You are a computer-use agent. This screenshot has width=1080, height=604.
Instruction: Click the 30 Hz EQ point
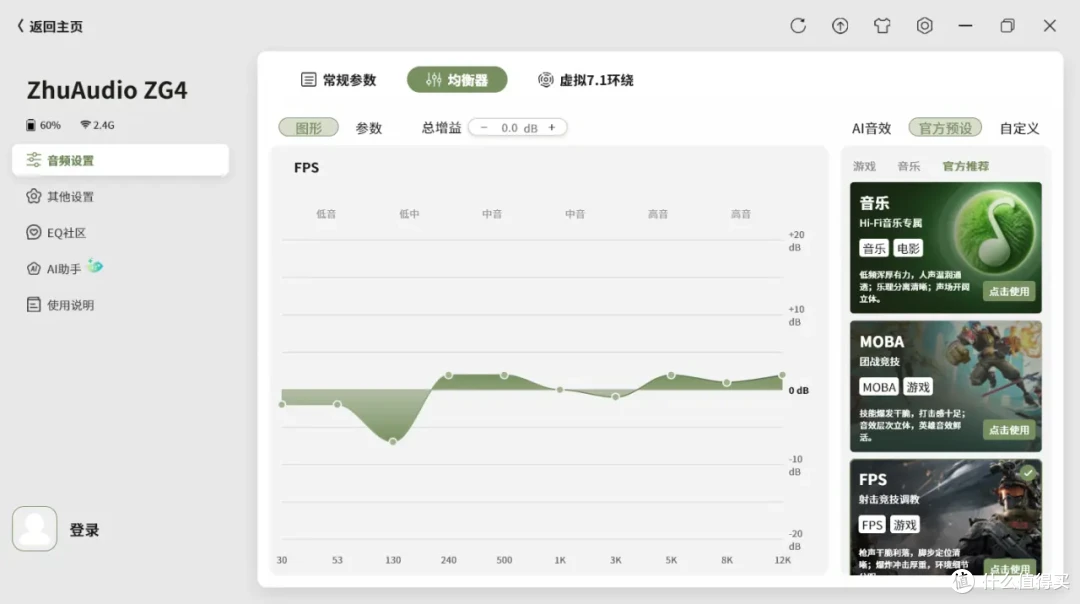point(282,404)
